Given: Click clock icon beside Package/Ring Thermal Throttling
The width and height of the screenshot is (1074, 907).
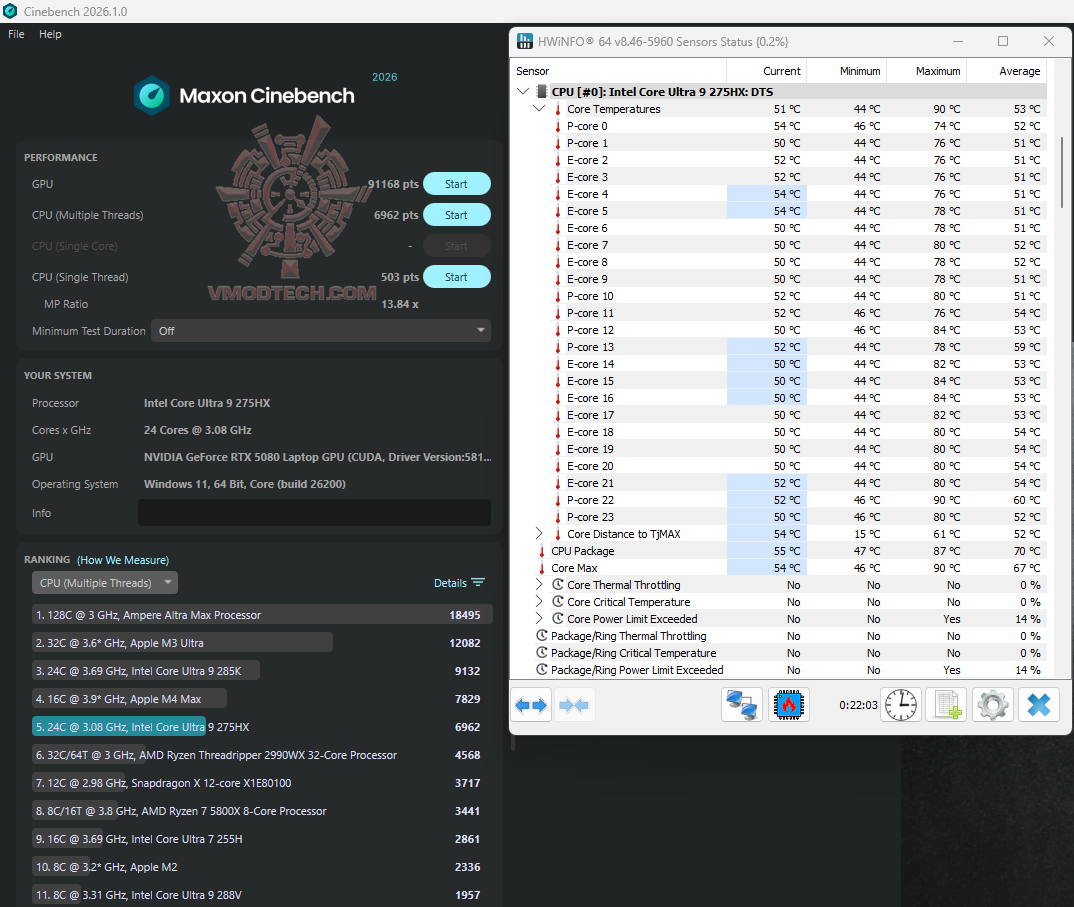Looking at the screenshot, I should (542, 636).
